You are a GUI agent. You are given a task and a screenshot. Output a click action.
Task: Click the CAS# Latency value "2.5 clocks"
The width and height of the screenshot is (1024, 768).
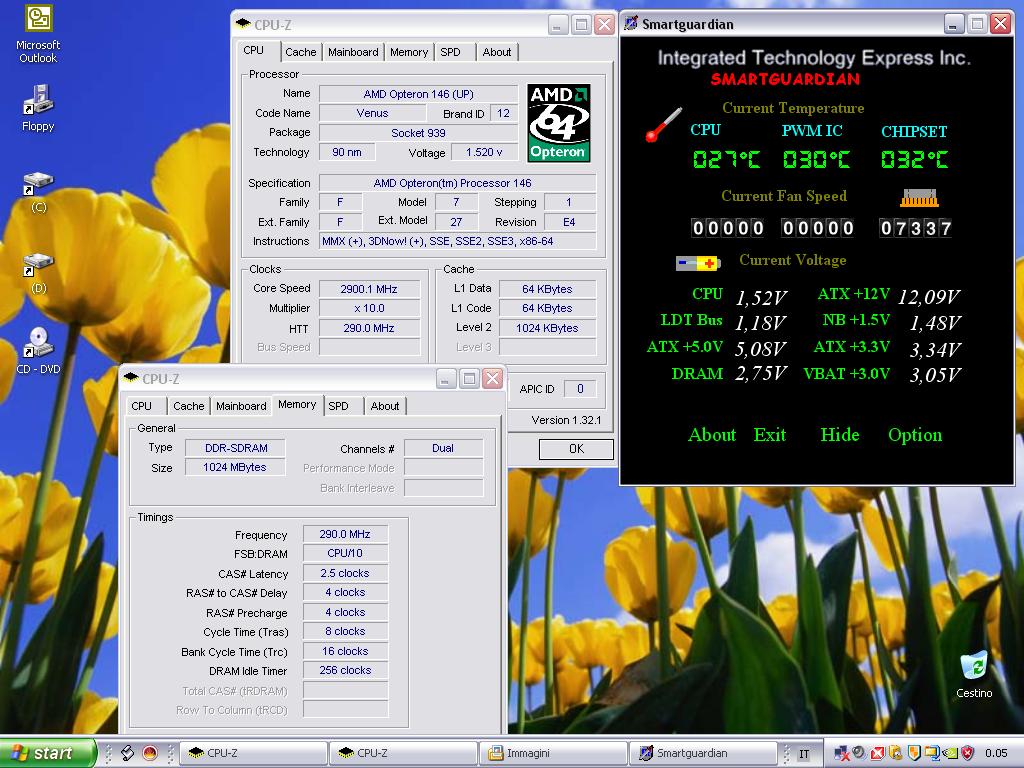coord(345,573)
